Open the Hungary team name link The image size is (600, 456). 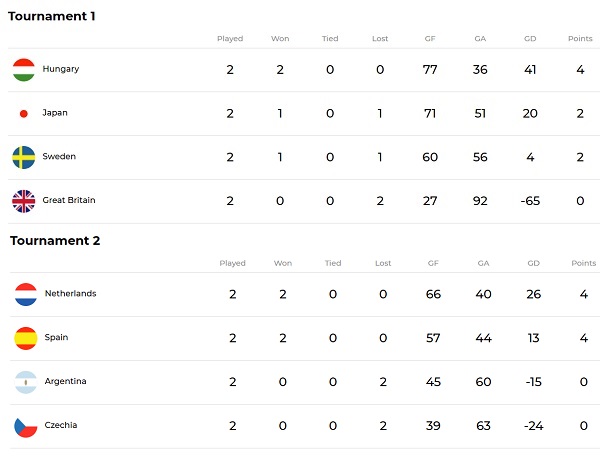point(61,70)
